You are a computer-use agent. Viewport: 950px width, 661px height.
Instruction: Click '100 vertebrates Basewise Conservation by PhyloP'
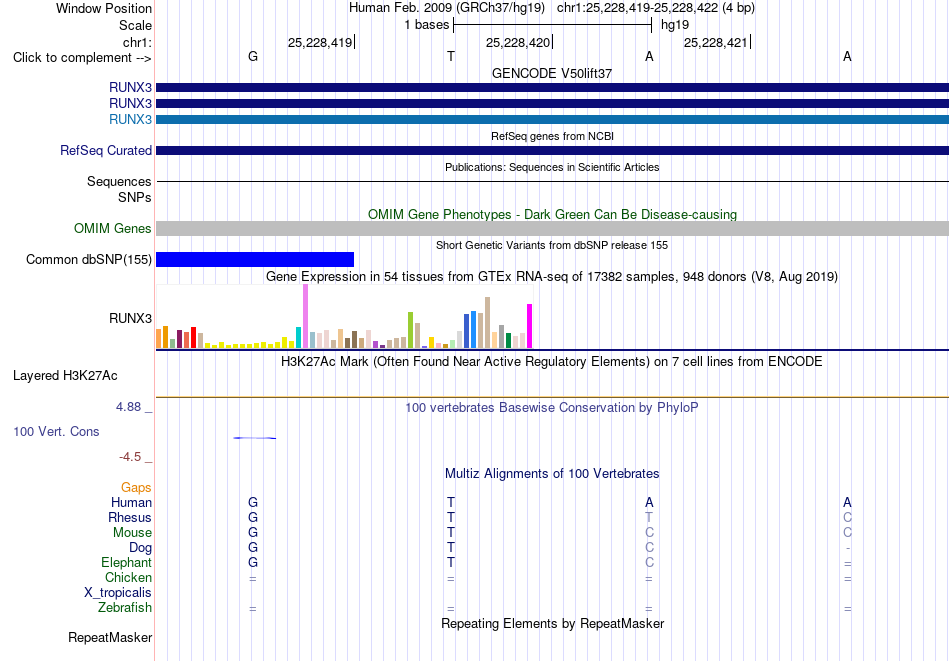[x=552, y=408]
